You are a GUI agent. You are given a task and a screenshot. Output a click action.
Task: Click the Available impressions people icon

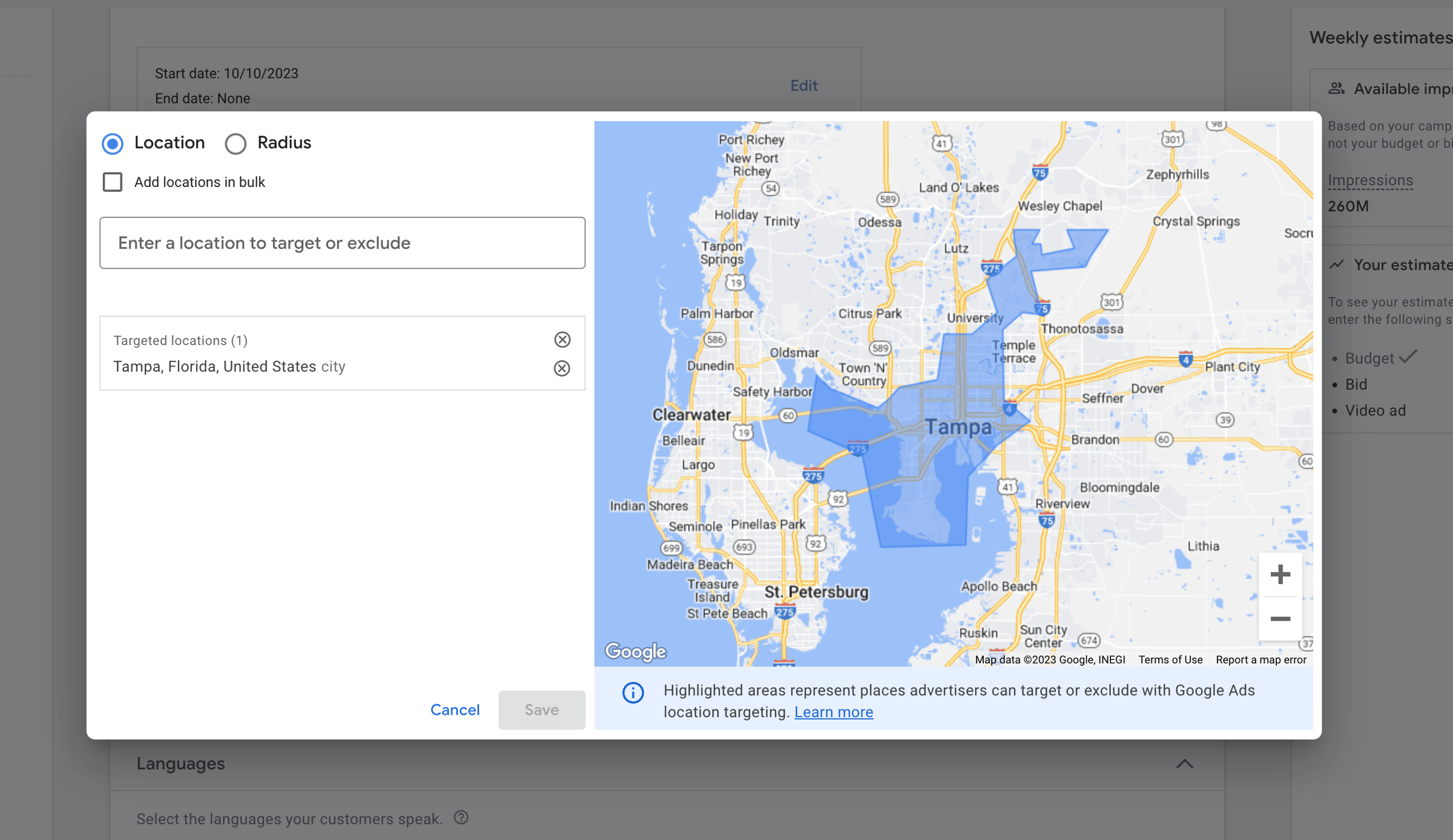1336,88
